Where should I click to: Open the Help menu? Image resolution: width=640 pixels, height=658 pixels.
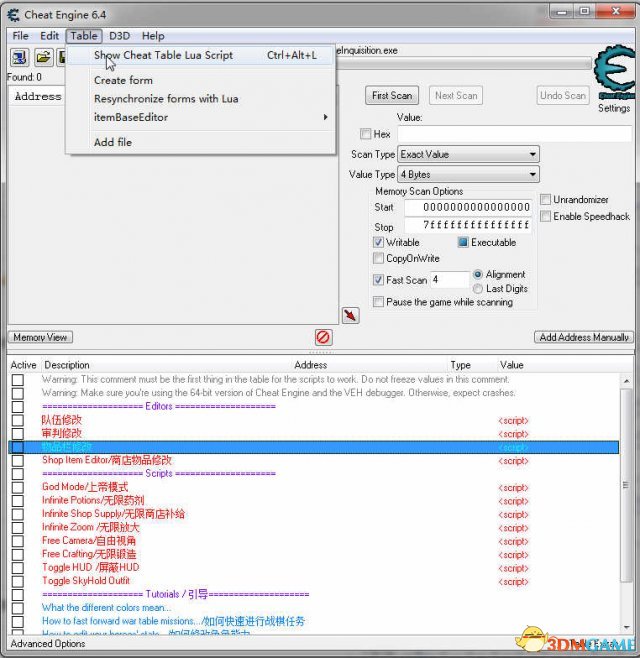pos(153,36)
